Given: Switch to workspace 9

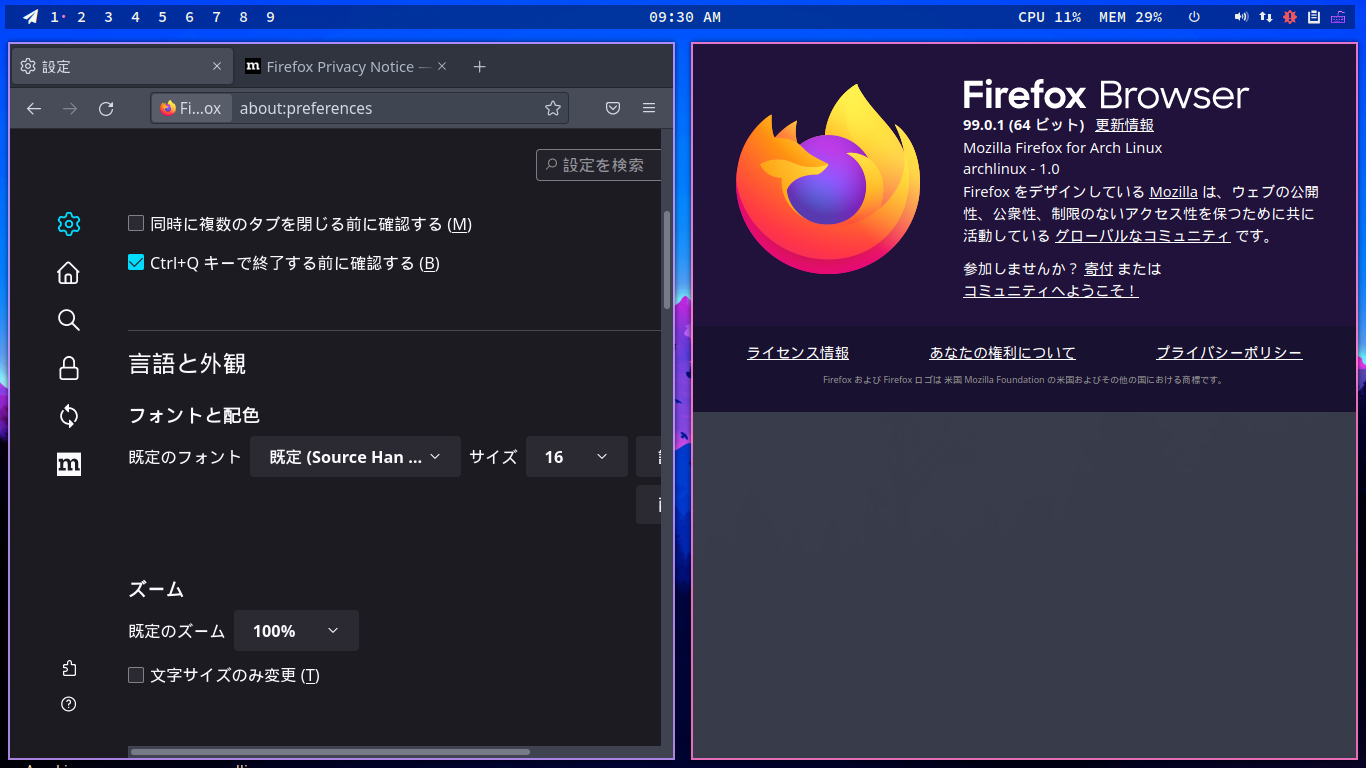Looking at the screenshot, I should 270,17.
